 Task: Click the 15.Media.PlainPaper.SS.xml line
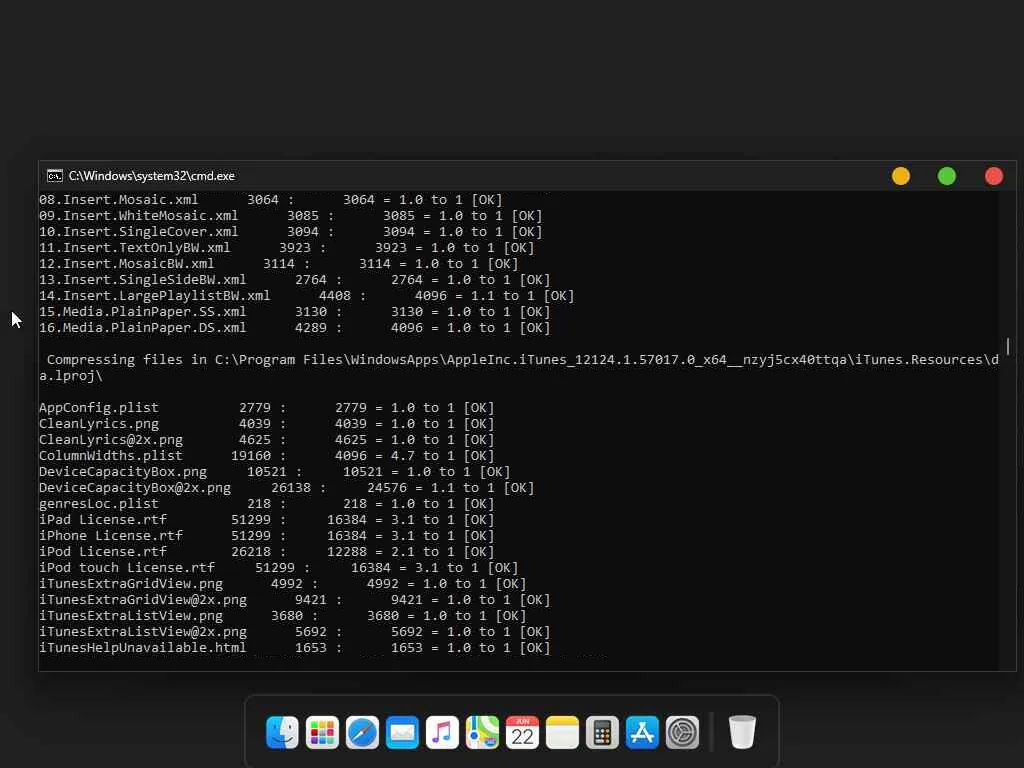pos(295,312)
